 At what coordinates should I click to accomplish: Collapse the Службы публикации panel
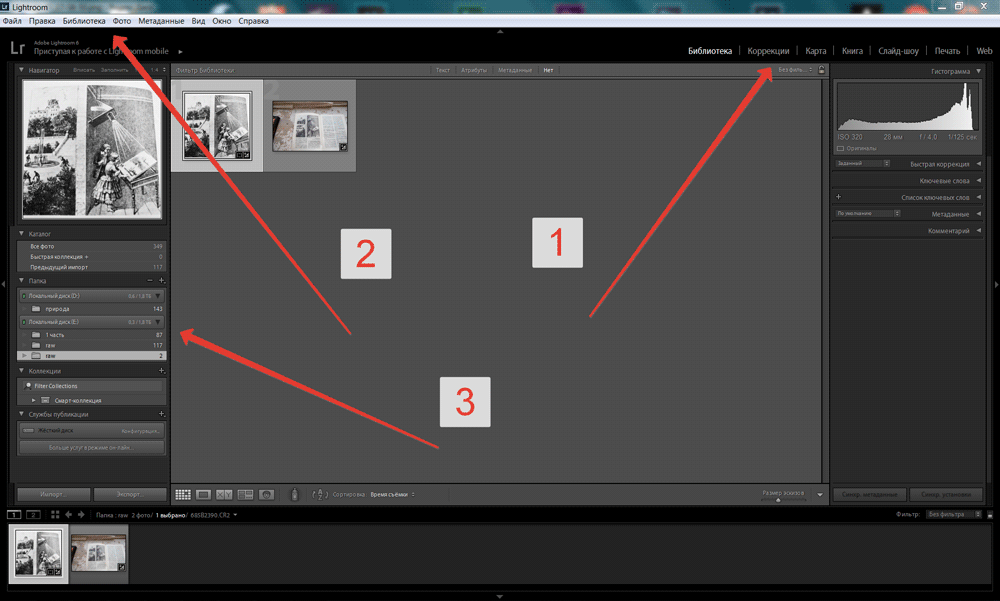click(22, 414)
